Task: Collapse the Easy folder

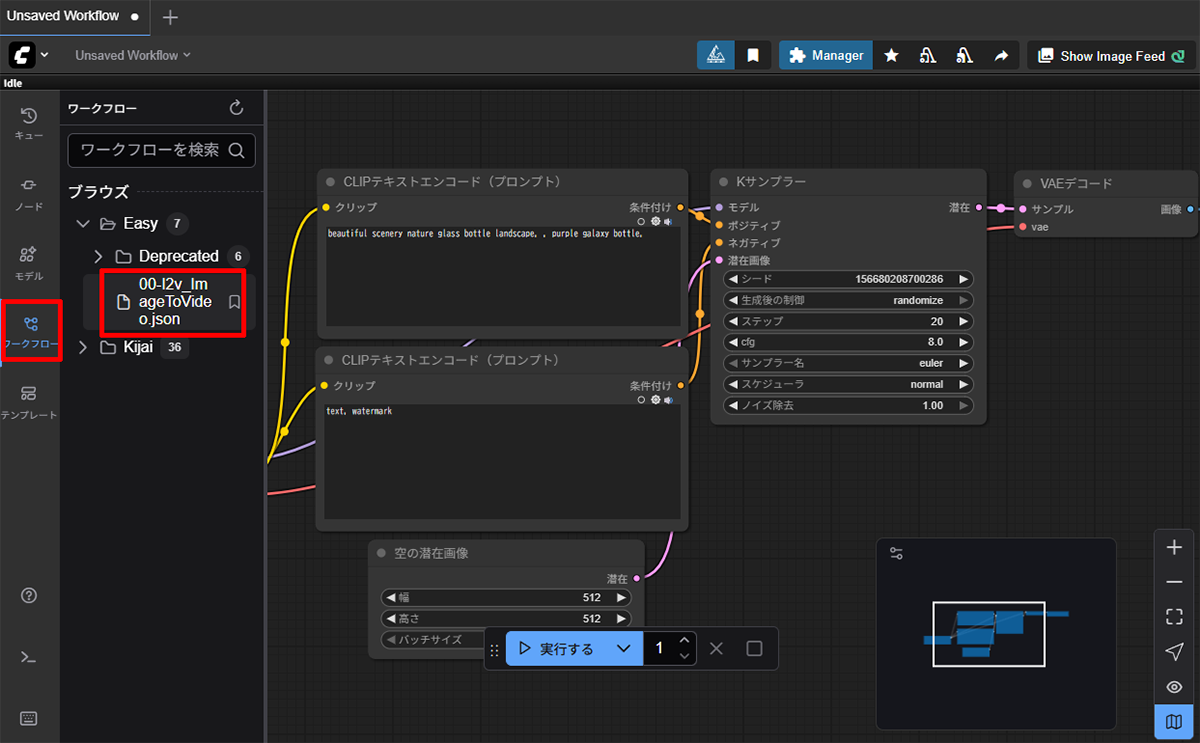Action: (83, 223)
